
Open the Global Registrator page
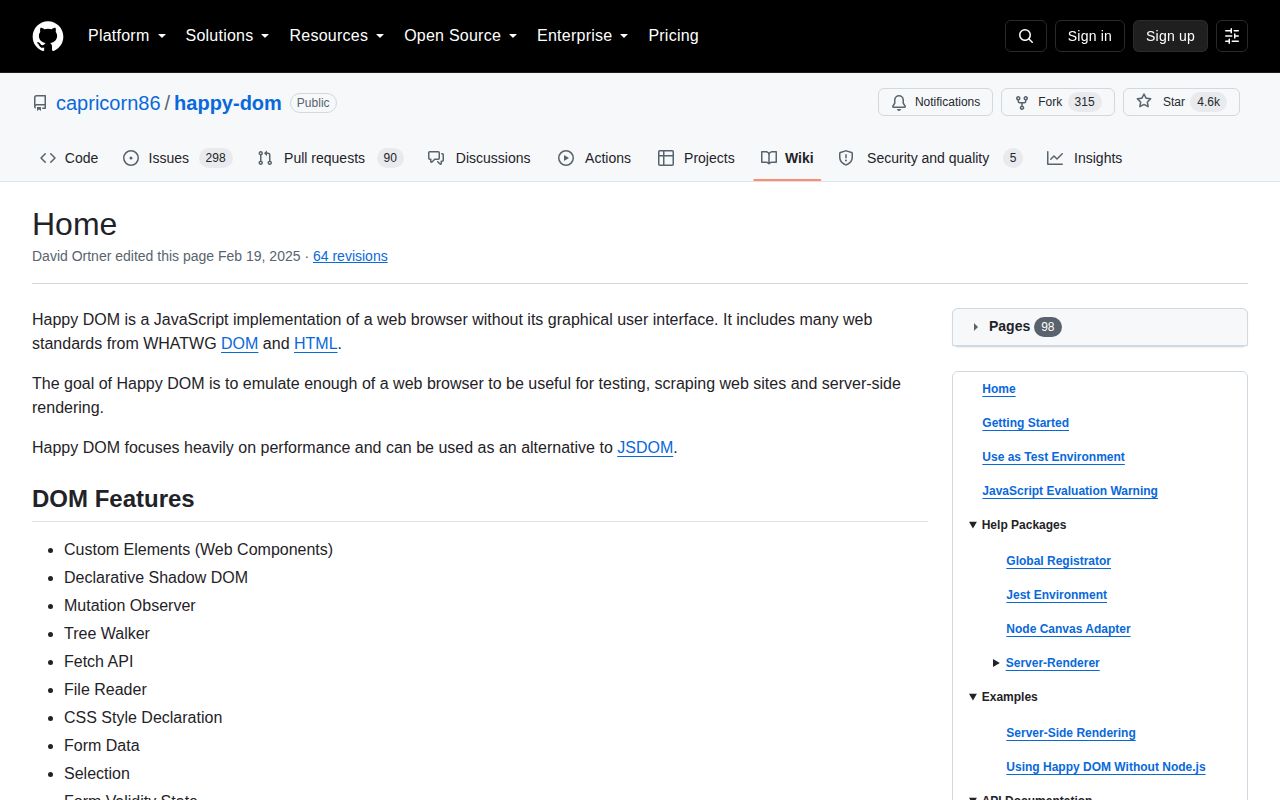point(1059,561)
